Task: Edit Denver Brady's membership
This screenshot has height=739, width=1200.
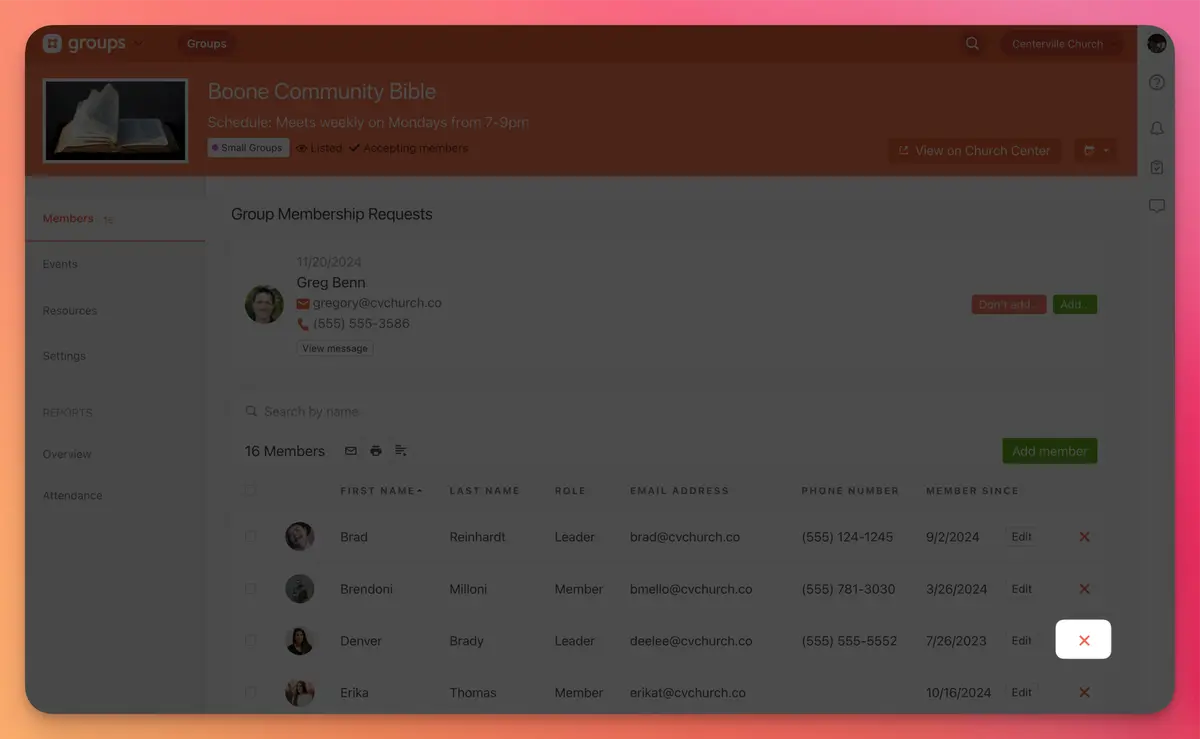Action: click(x=1021, y=641)
